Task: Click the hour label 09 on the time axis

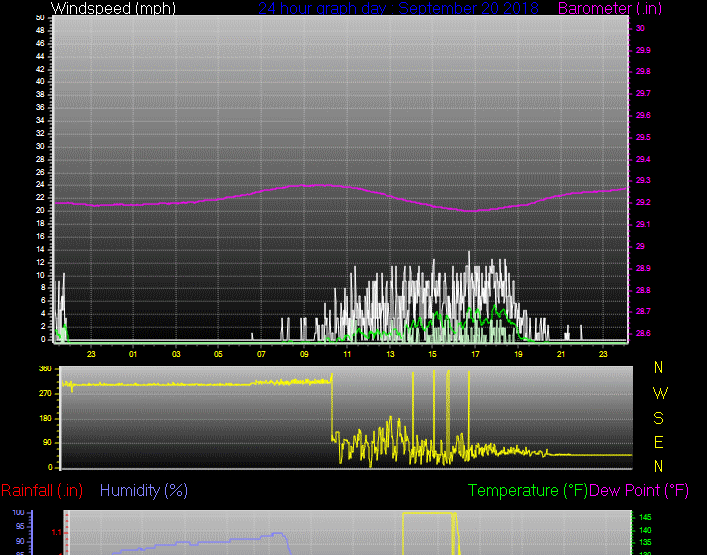Action: point(304,354)
